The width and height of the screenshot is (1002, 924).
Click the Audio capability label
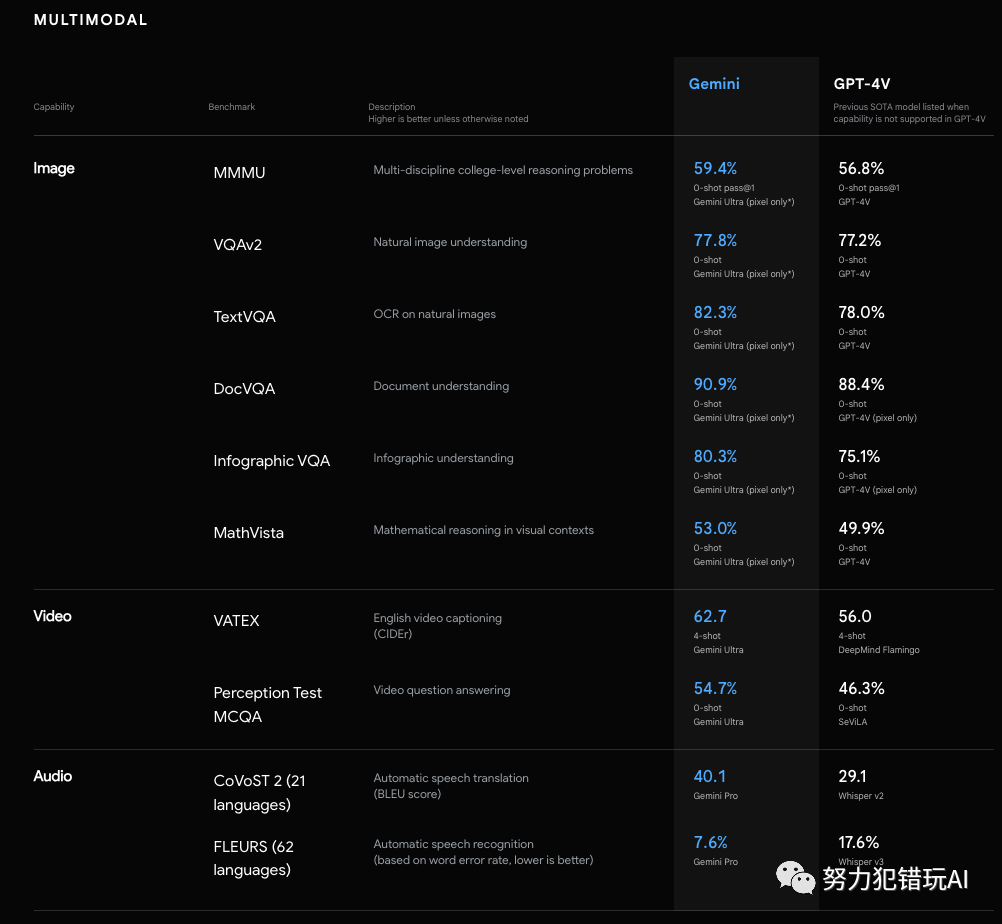point(52,776)
